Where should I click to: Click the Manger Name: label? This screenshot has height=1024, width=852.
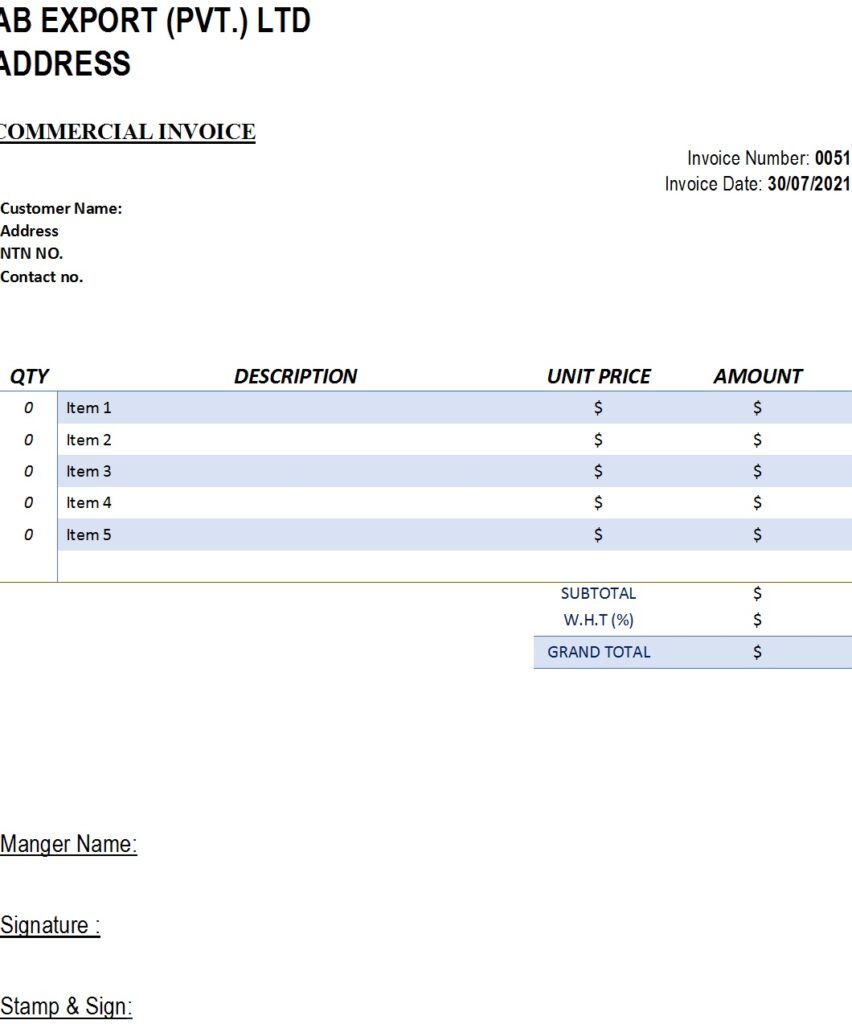[x=69, y=844]
